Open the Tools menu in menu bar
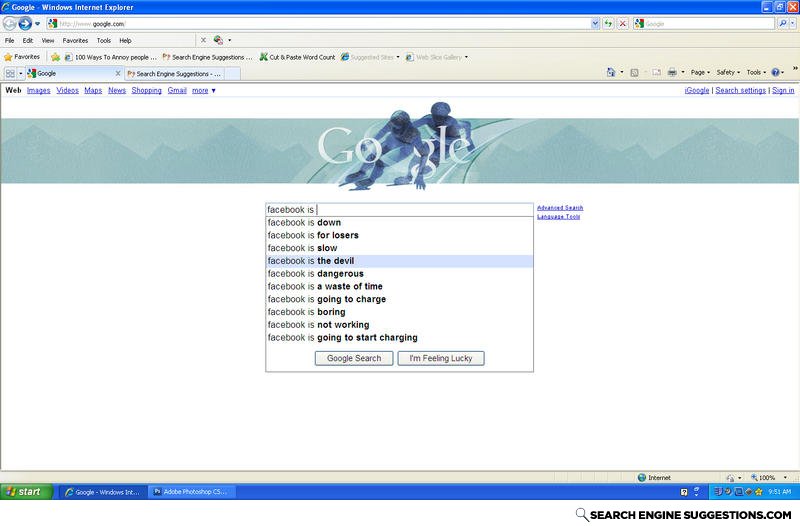This screenshot has height=526, width=800. (x=104, y=40)
